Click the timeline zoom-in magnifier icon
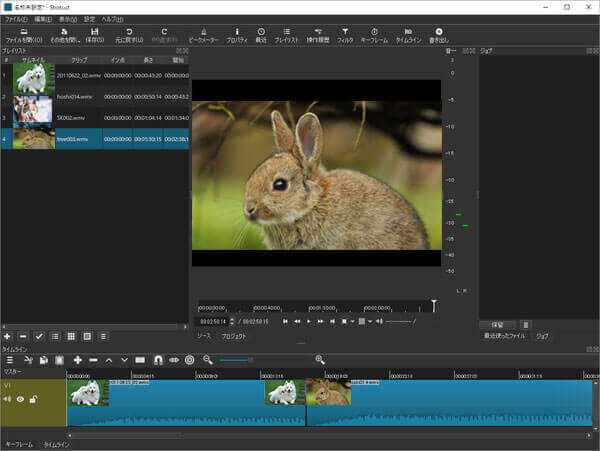Viewport: 600px width, 451px height. tap(320, 359)
